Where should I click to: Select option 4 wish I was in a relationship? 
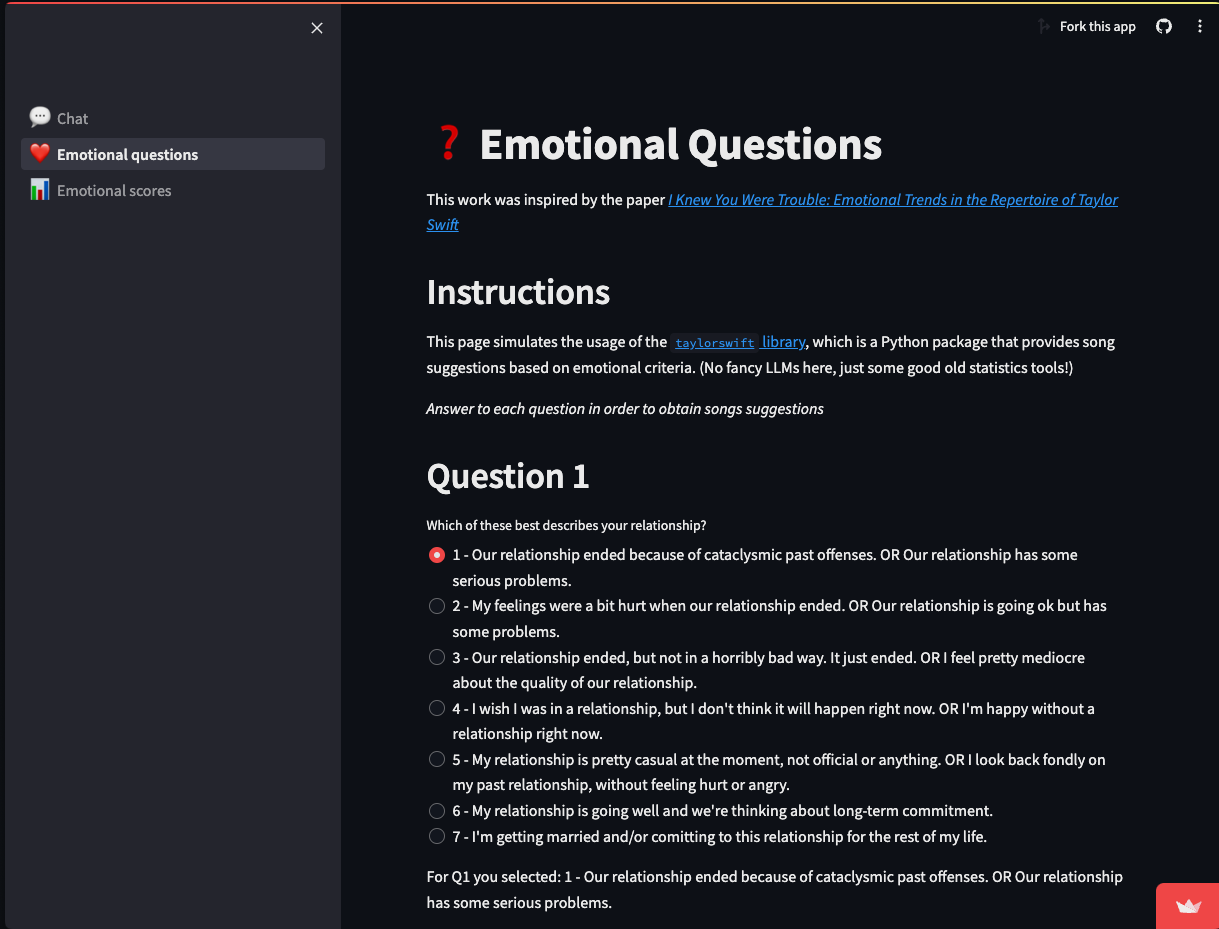437,708
